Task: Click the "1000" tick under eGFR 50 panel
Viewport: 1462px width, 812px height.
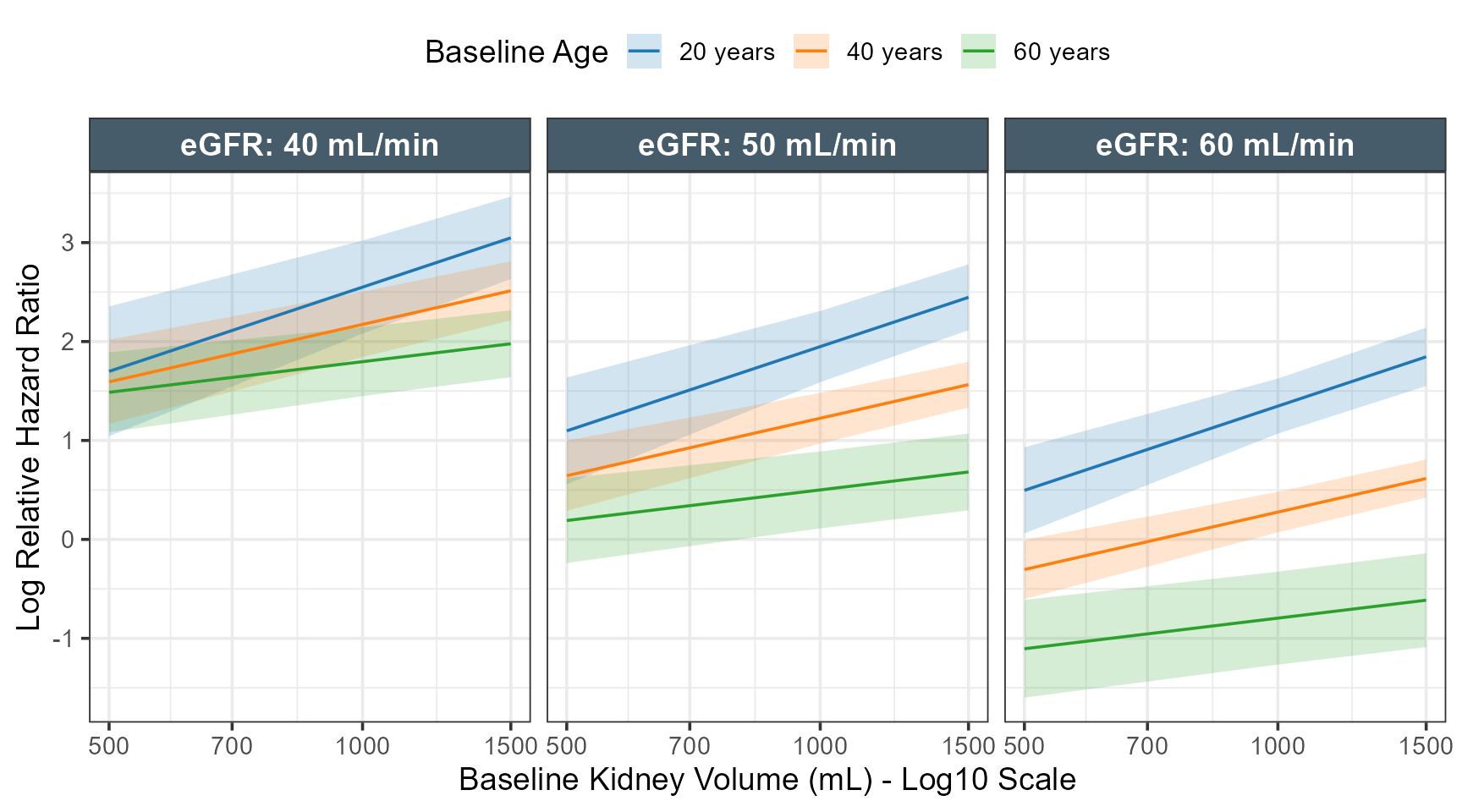Action: click(x=820, y=746)
